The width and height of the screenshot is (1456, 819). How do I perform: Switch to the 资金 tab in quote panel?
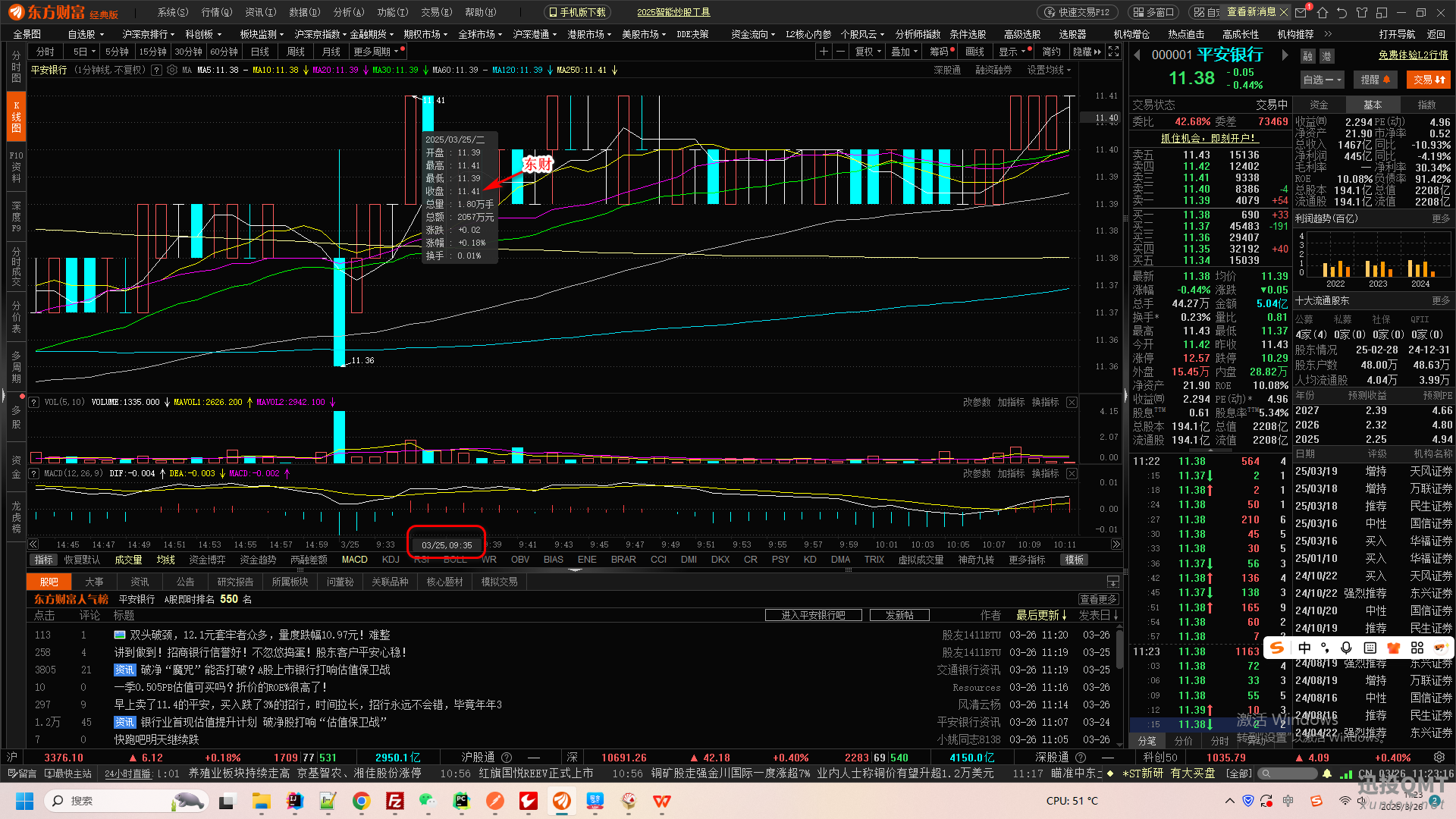pos(1319,105)
